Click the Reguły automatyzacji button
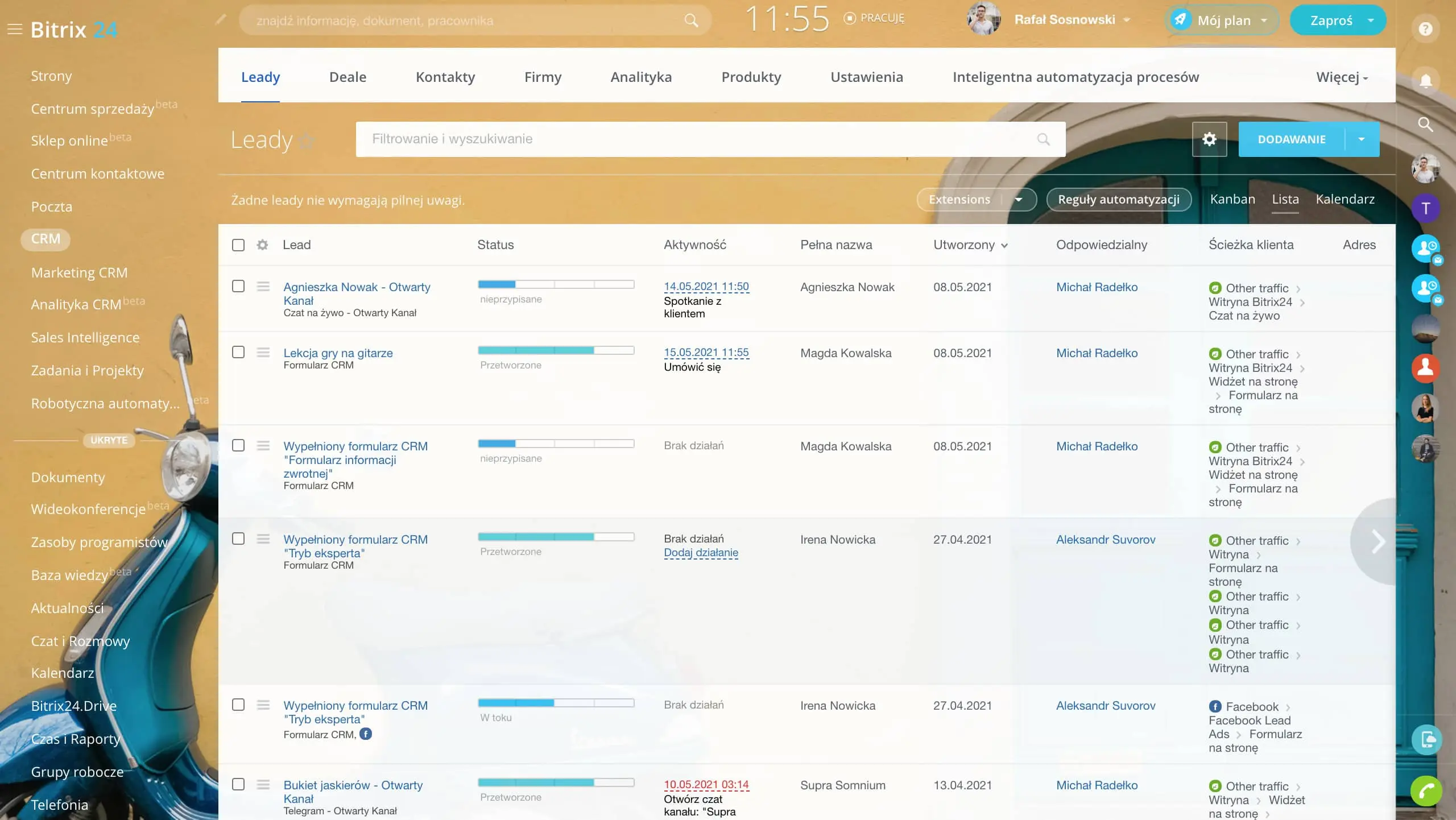This screenshot has height=820, width=1456. point(1118,200)
